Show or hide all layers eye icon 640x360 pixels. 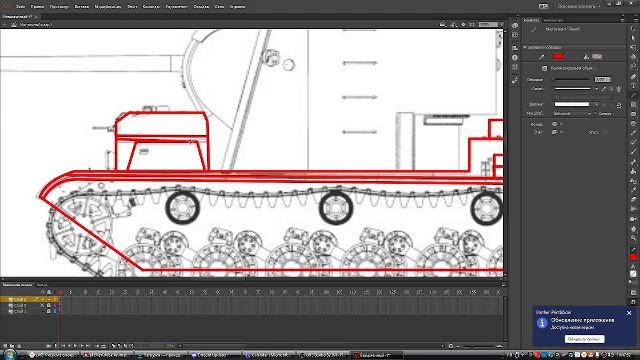(x=42, y=292)
